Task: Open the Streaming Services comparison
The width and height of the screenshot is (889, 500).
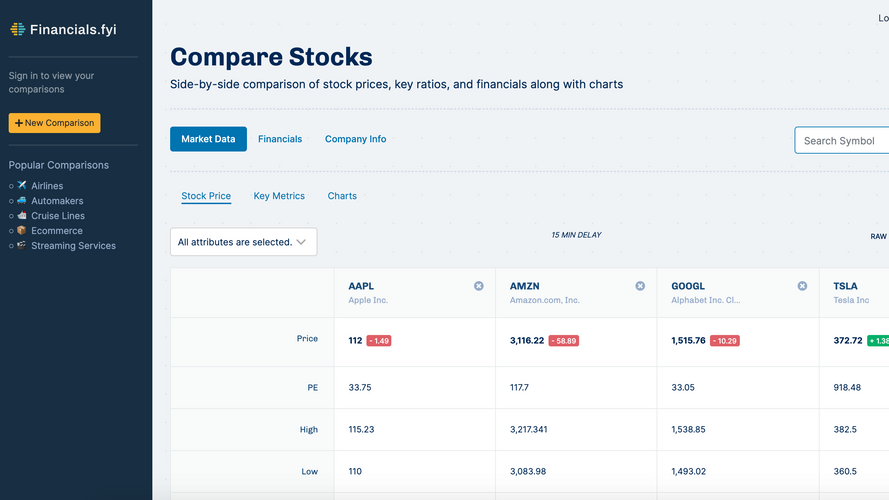Action: click(73, 246)
